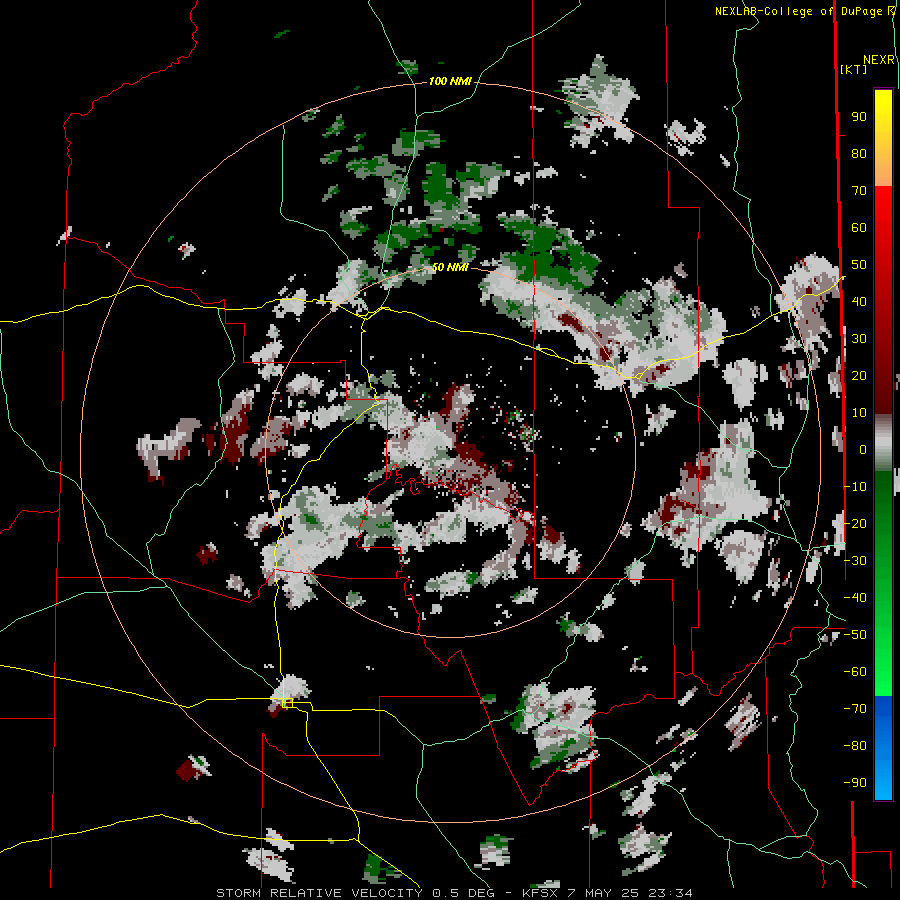Click the gray zero-velocity segment of the color bar

click(883, 442)
